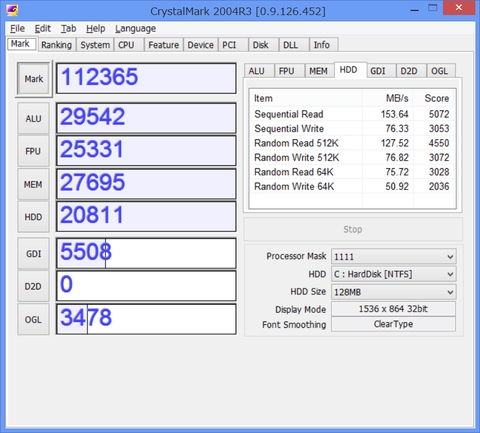
Task: Click the GDI progress score 5508
Action: (146, 253)
